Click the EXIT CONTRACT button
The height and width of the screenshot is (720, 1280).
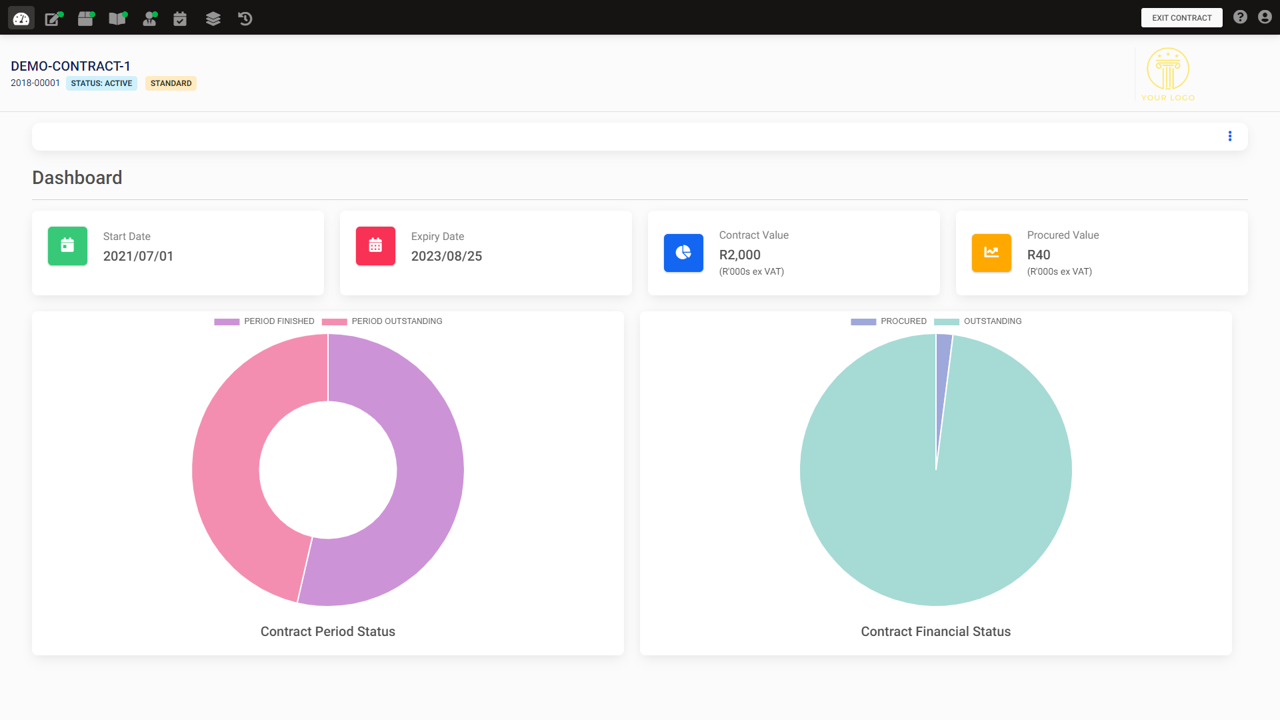[1181, 17]
